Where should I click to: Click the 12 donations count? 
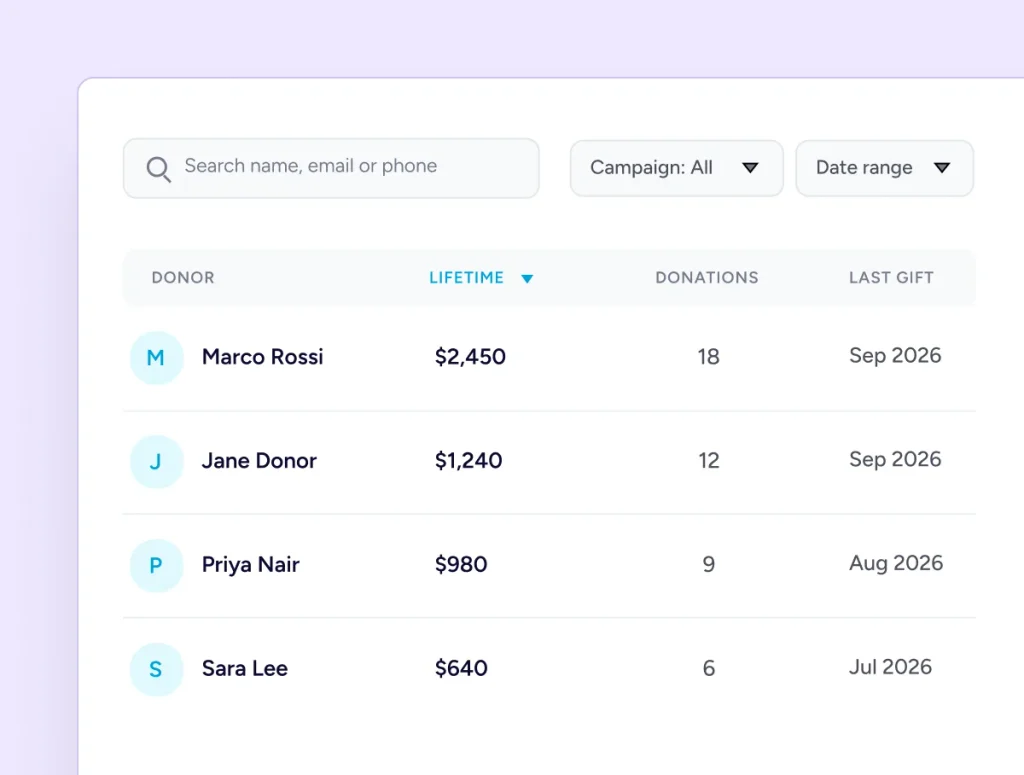(x=709, y=460)
